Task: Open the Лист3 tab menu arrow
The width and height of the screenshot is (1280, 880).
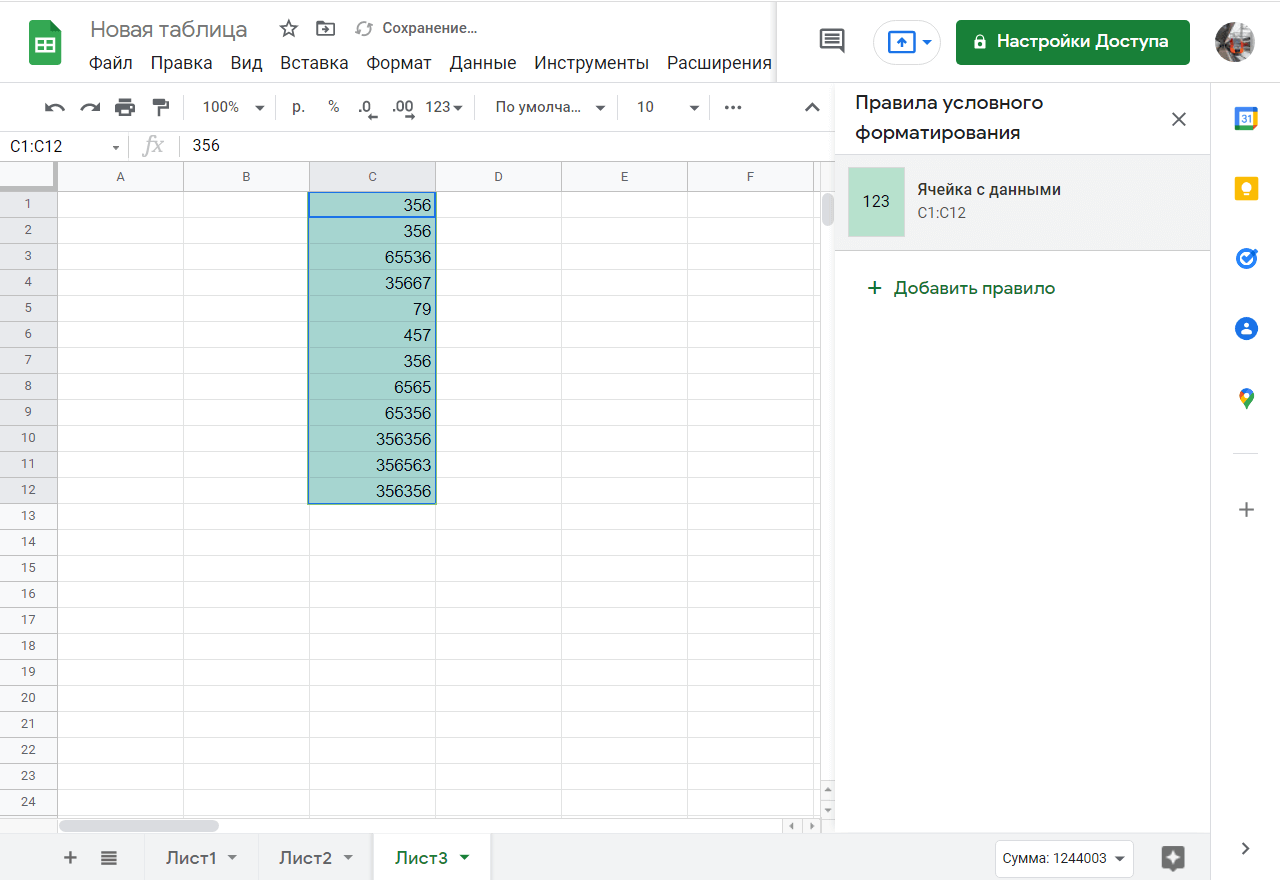Action: click(464, 858)
